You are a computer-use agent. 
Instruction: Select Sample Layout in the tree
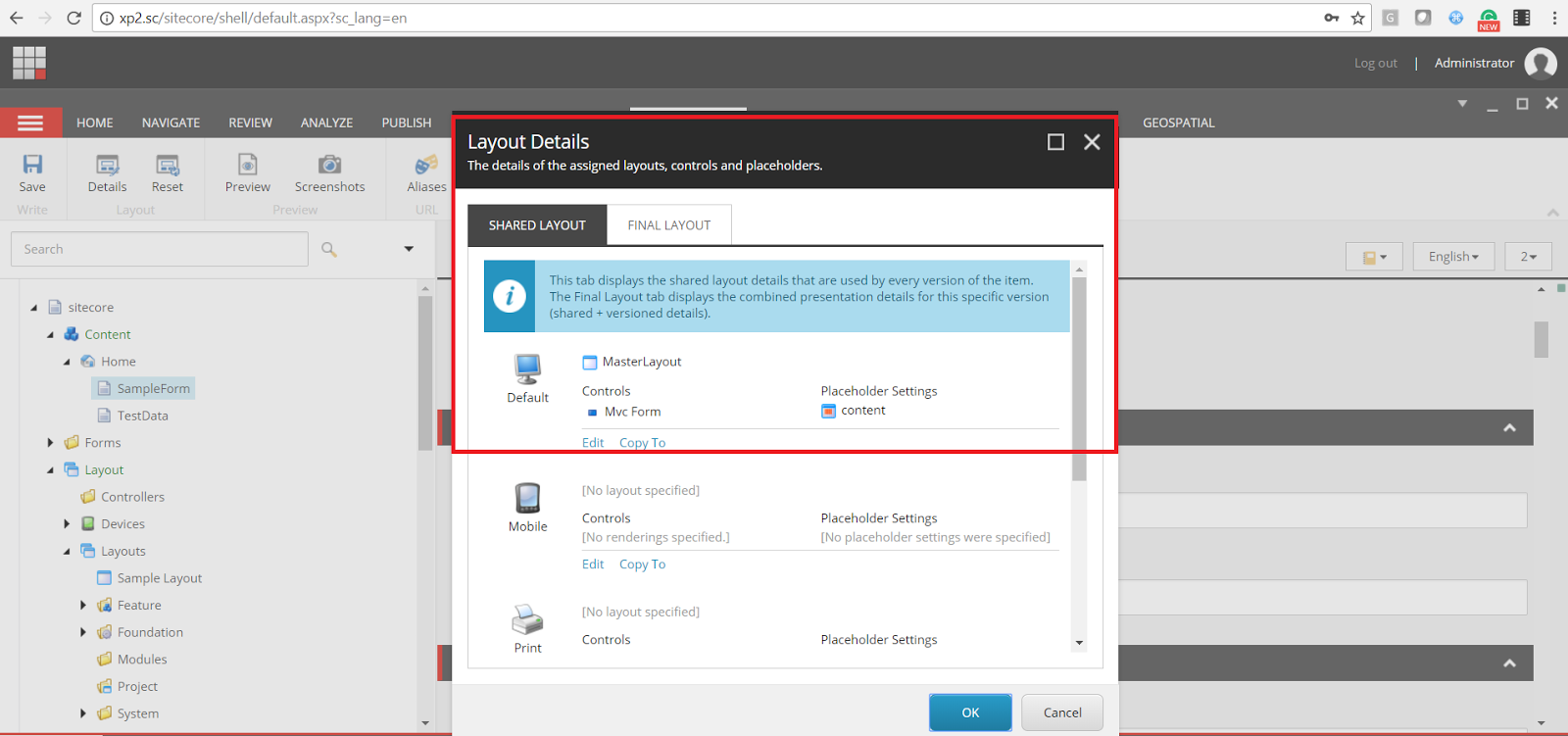coord(150,578)
